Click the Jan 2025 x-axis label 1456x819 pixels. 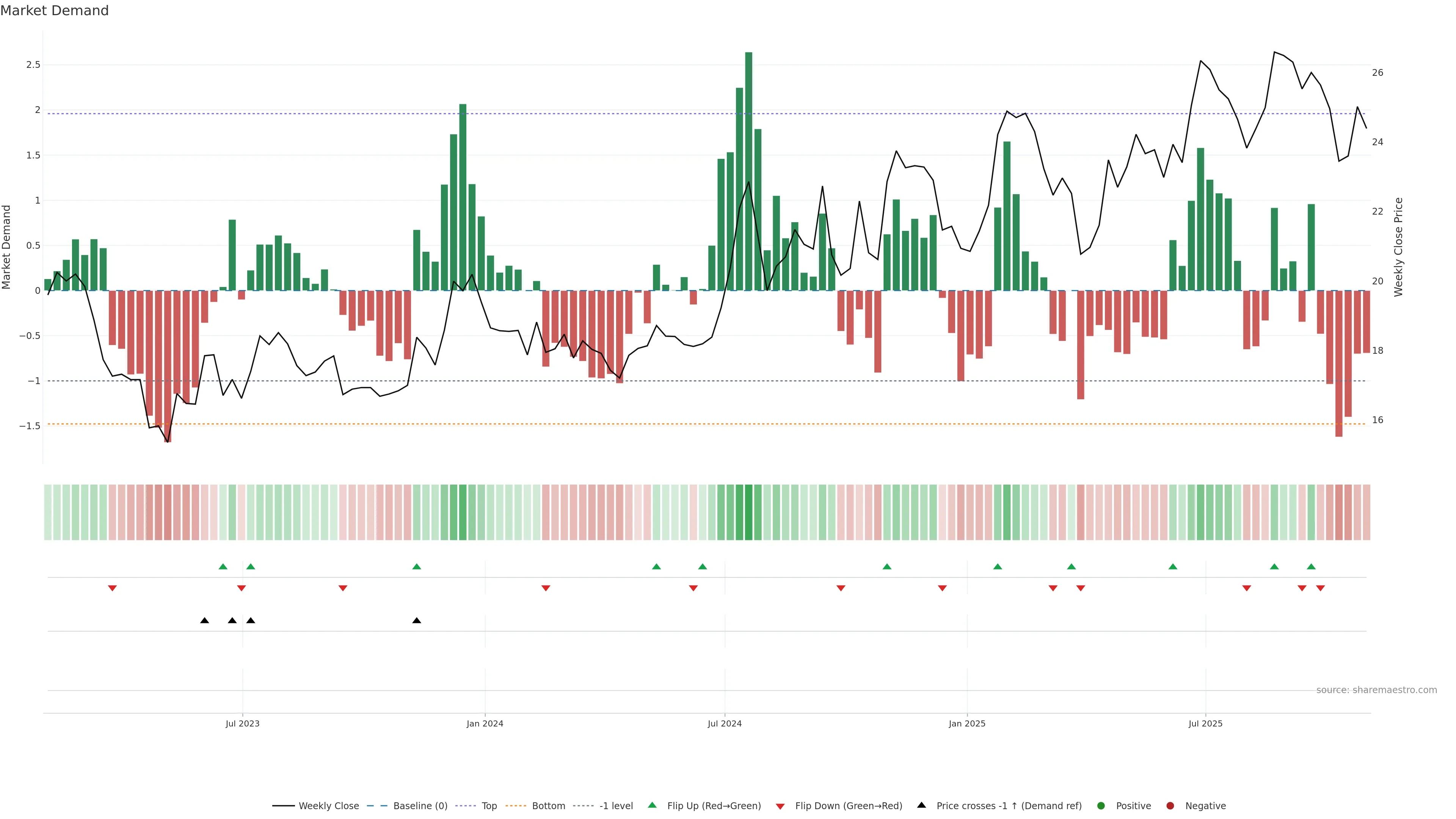pyautogui.click(x=966, y=723)
